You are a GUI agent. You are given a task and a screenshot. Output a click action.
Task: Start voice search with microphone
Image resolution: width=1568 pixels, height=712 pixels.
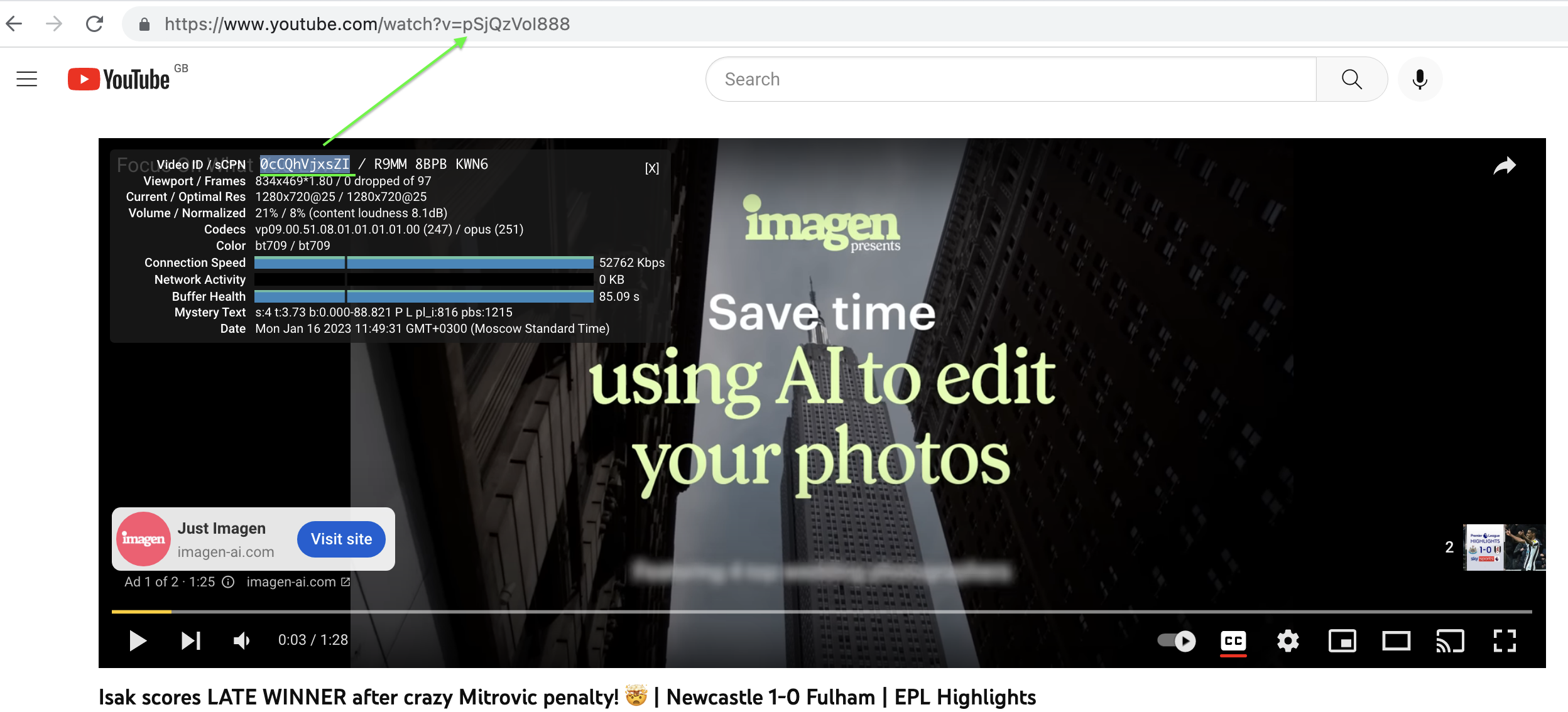pos(1420,79)
